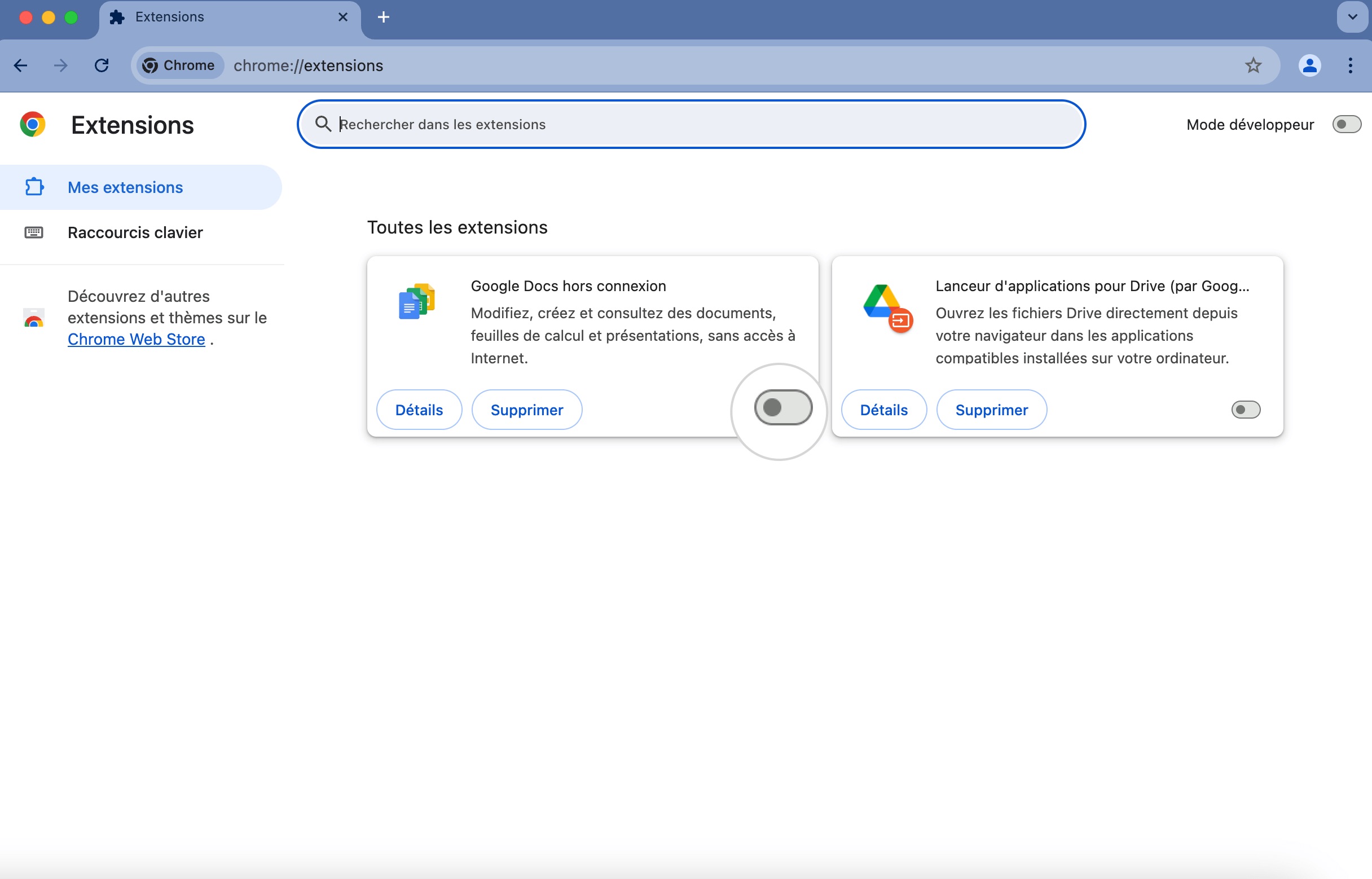Click the keyboard icon in the sidebar
This screenshot has width=1372, height=879.
[x=34, y=232]
